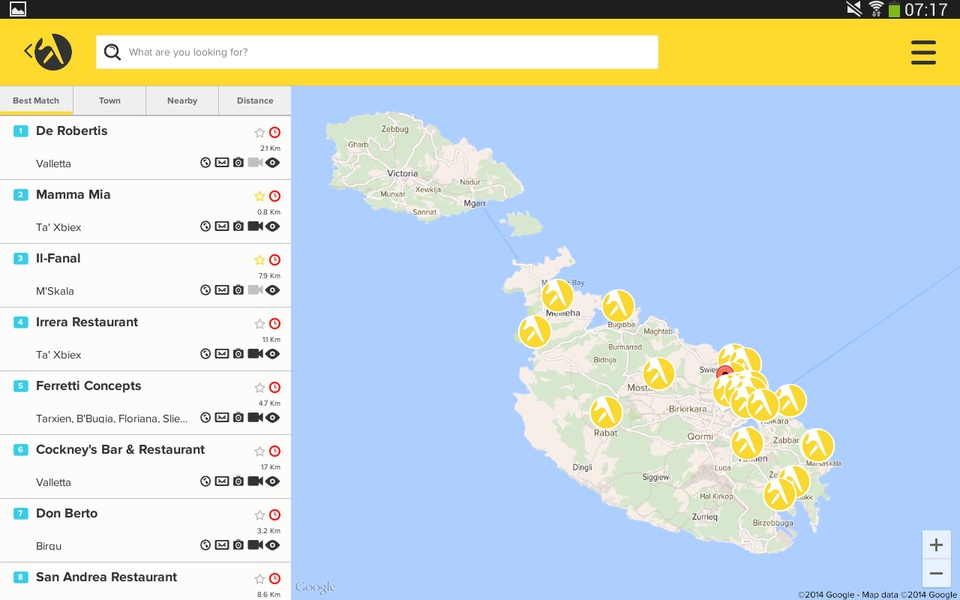Star the Ferretti Concepts listing
Viewport: 960px width, 600px height.
tap(260, 387)
